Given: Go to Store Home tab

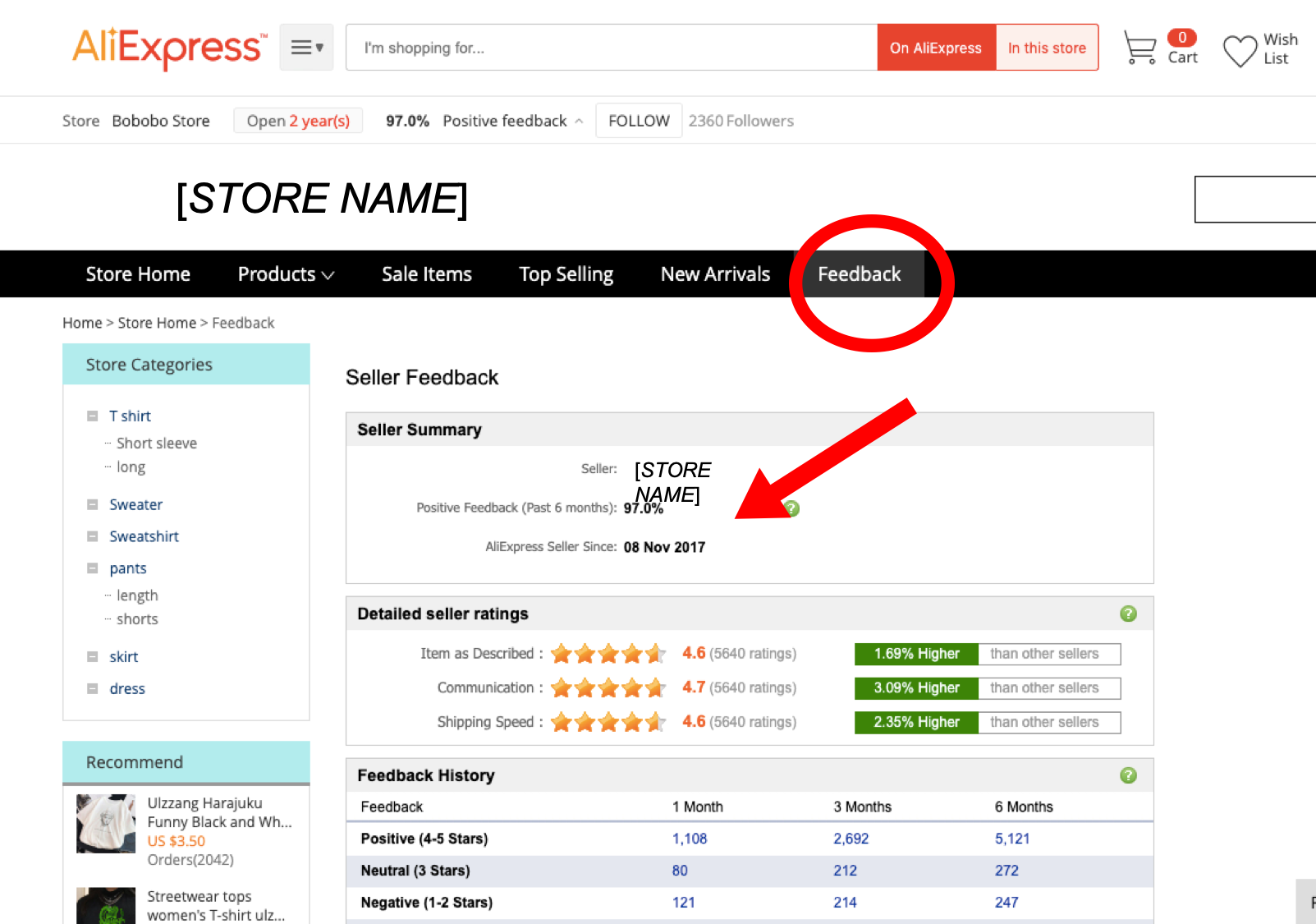Looking at the screenshot, I should coord(138,274).
